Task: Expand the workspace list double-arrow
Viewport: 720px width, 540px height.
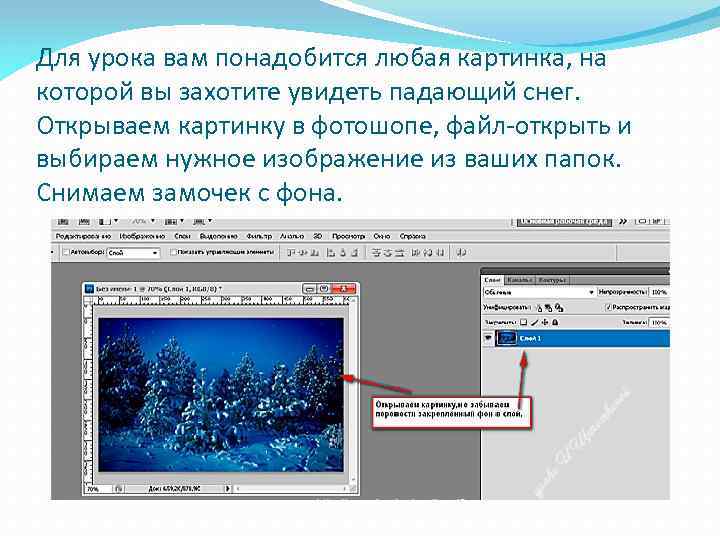Action: [x=623, y=222]
